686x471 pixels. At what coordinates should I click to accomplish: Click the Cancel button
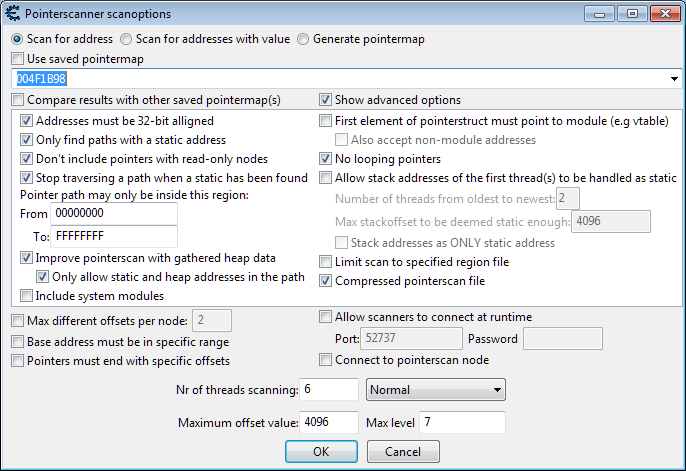(x=403, y=452)
